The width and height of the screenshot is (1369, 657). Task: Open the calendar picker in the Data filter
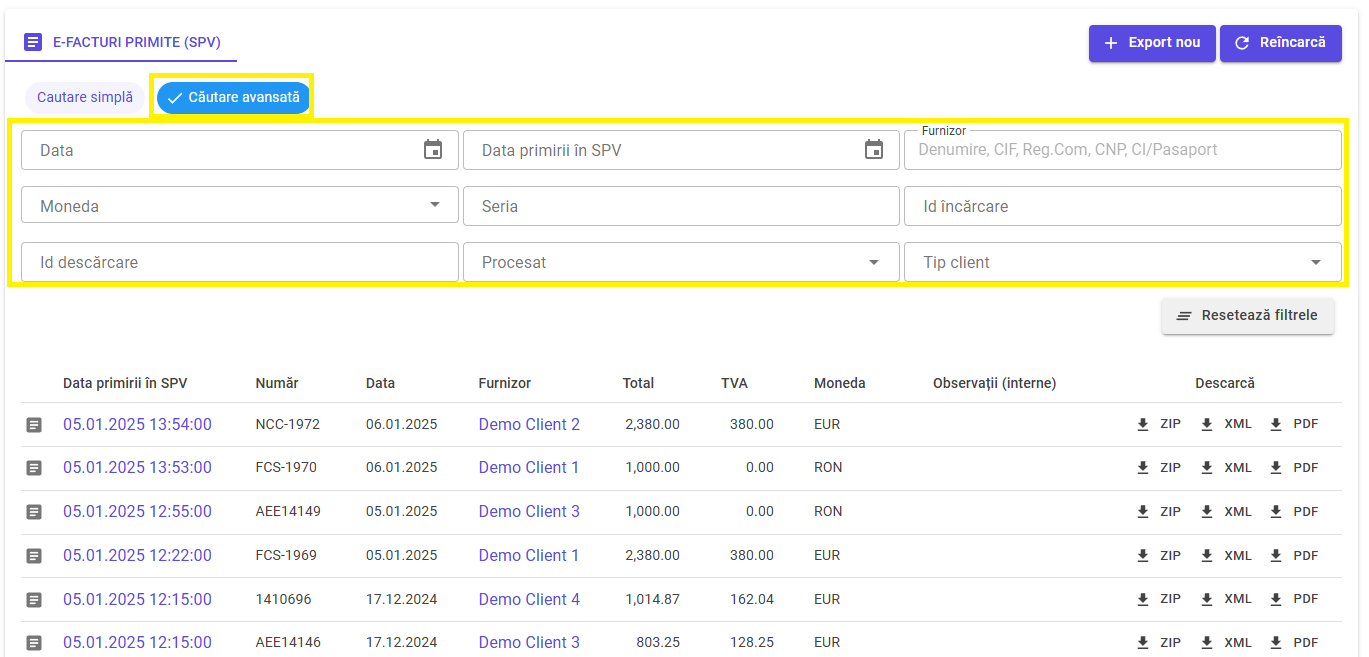click(433, 150)
